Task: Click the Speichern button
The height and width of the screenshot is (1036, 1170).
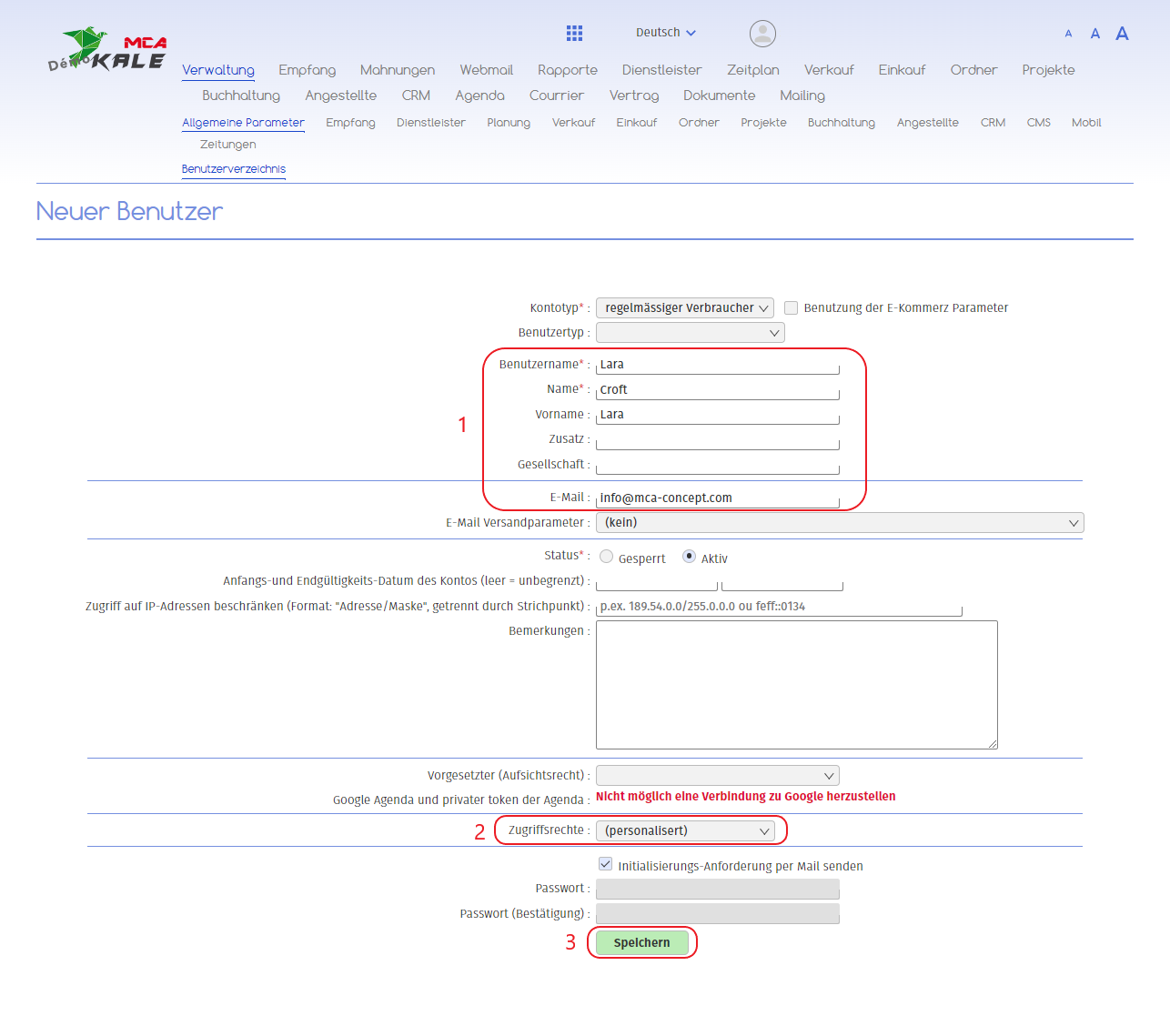Action: click(x=641, y=943)
